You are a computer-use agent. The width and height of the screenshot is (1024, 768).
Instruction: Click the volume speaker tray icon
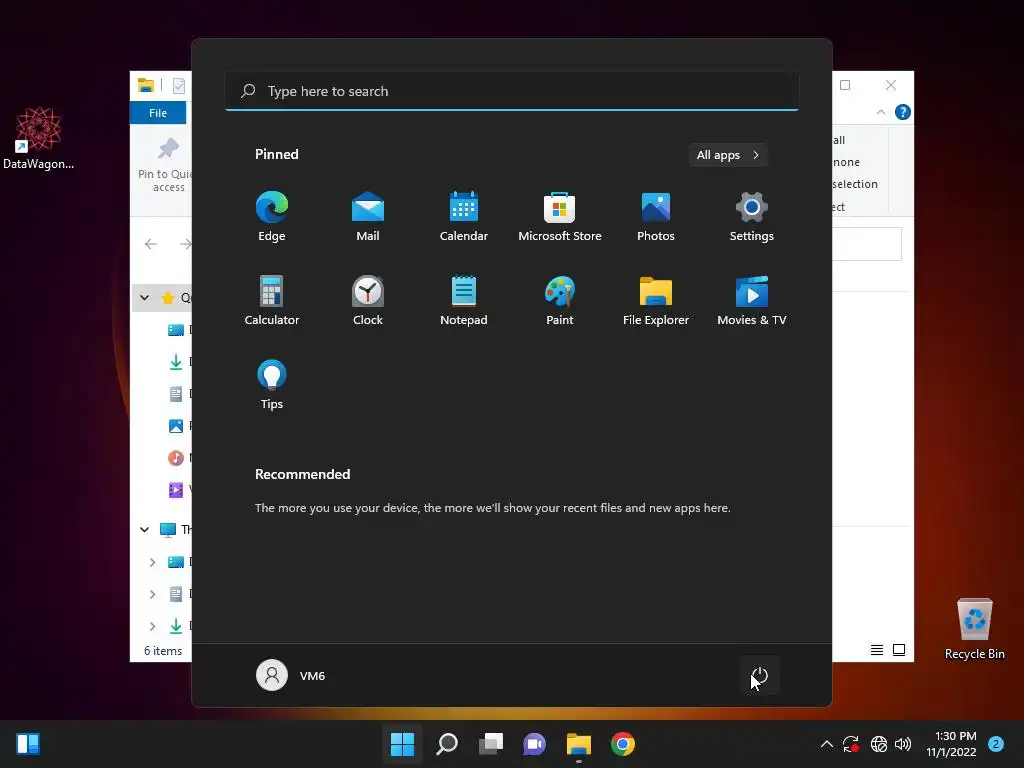903,744
